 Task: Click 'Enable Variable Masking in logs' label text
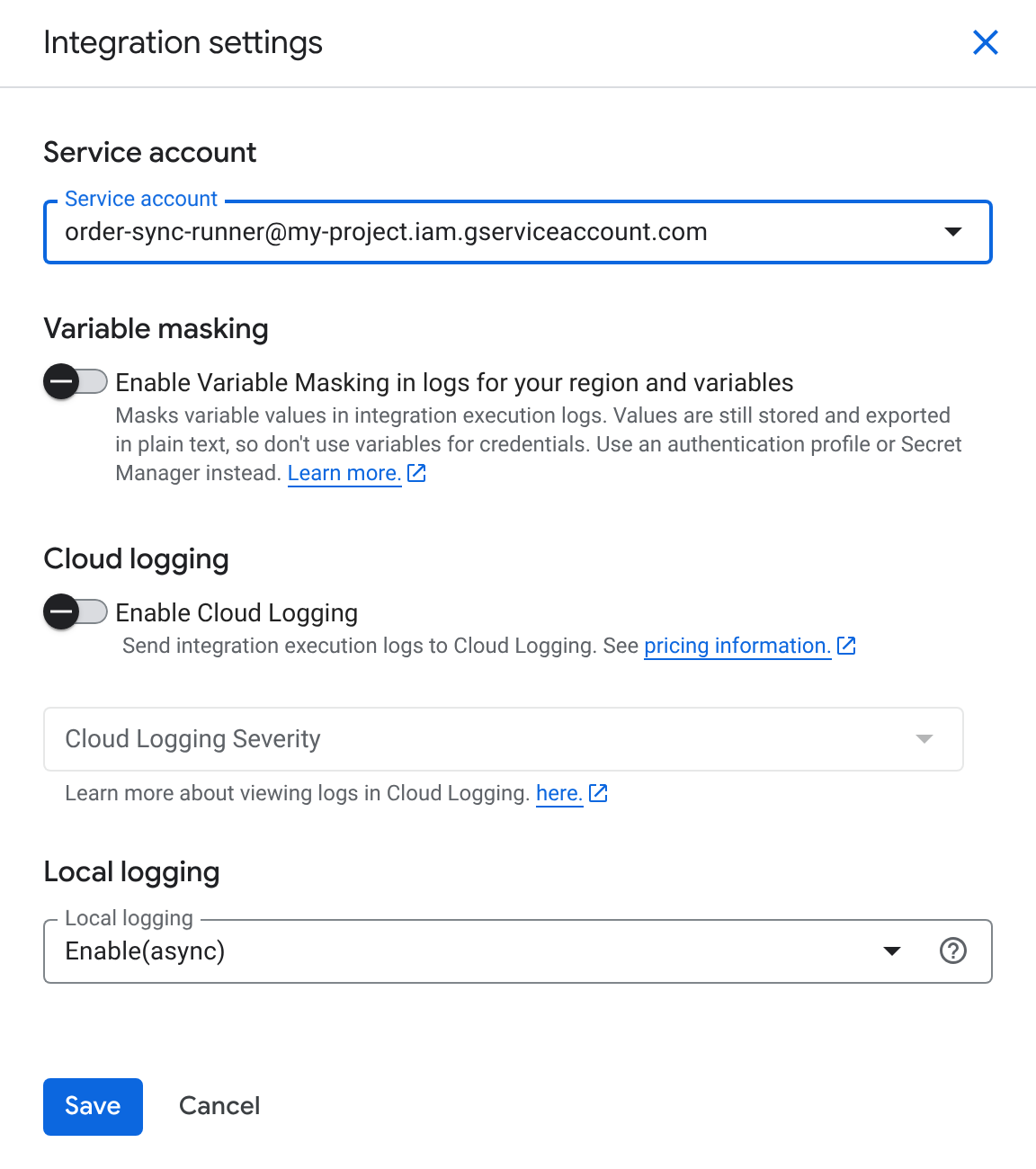[x=454, y=382]
